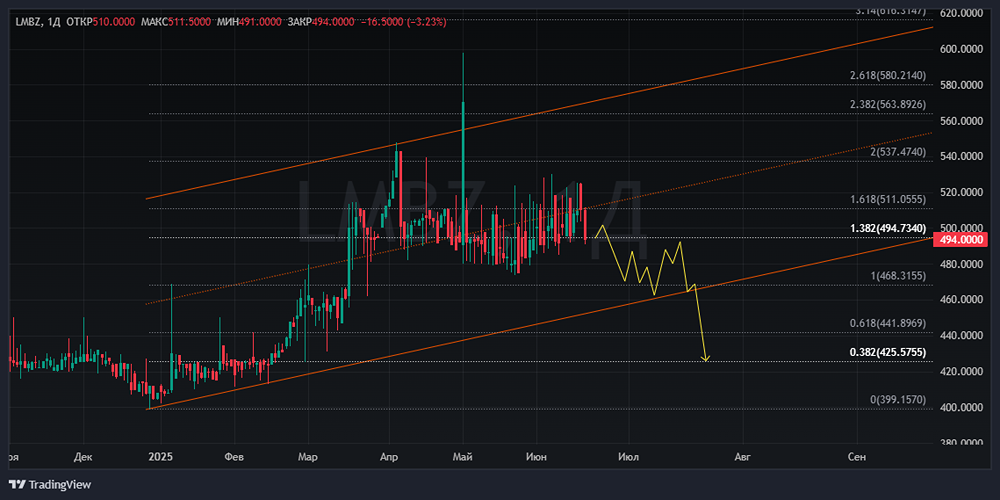
Task: Select the bold 1.382(494.7340) Fibonacci label
Action: 888,228
